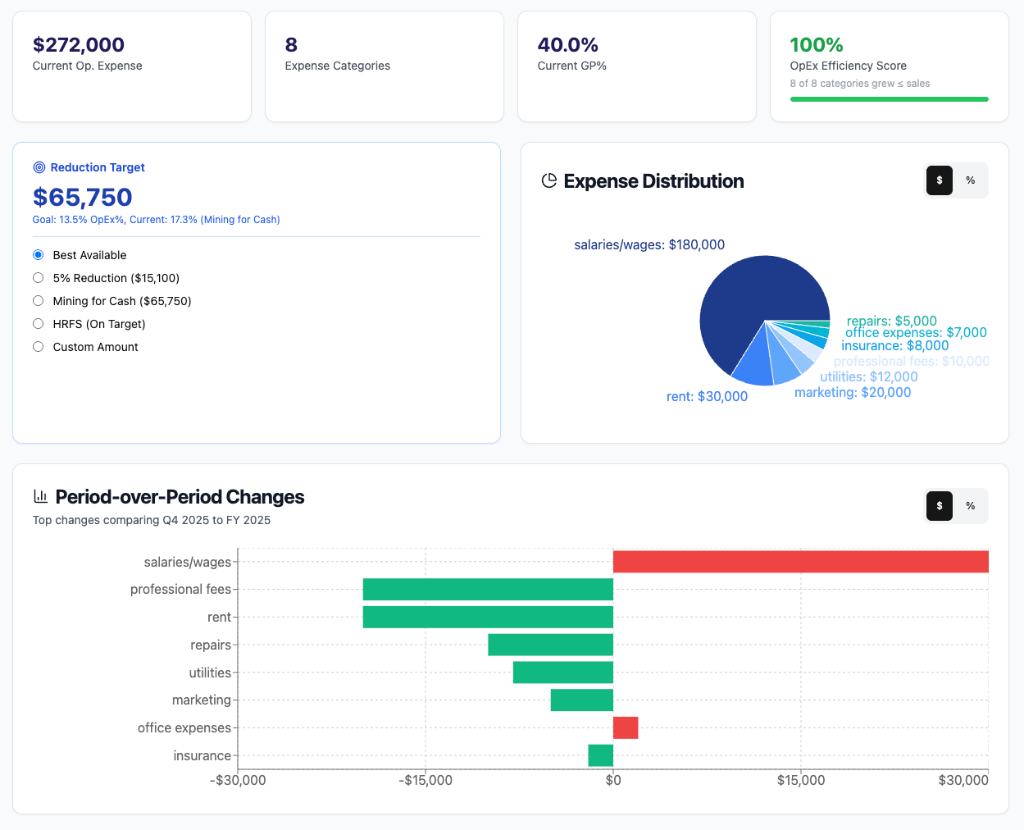Click the 'salaries/wages: $180,000' pie label
Image resolution: width=1024 pixels, height=830 pixels.
[649, 245]
